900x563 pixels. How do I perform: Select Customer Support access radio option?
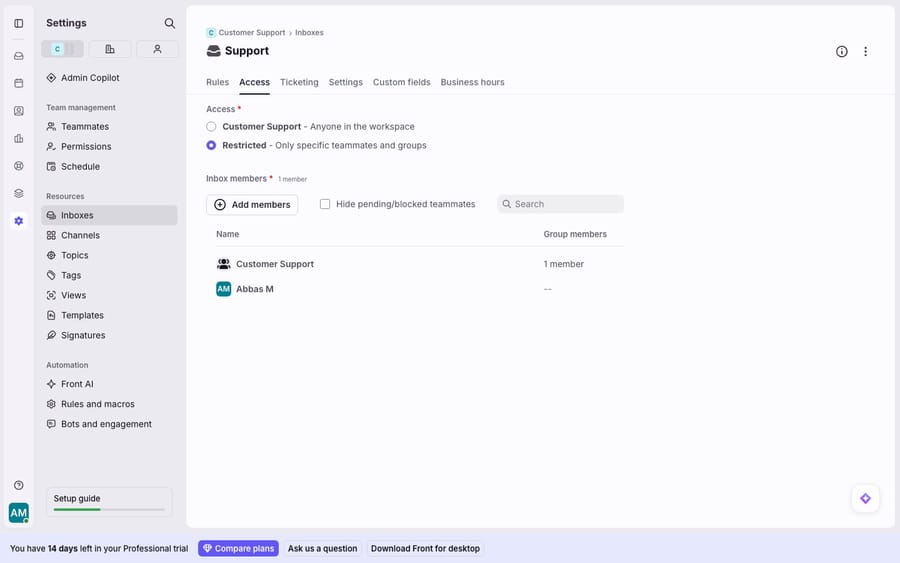coord(211,126)
